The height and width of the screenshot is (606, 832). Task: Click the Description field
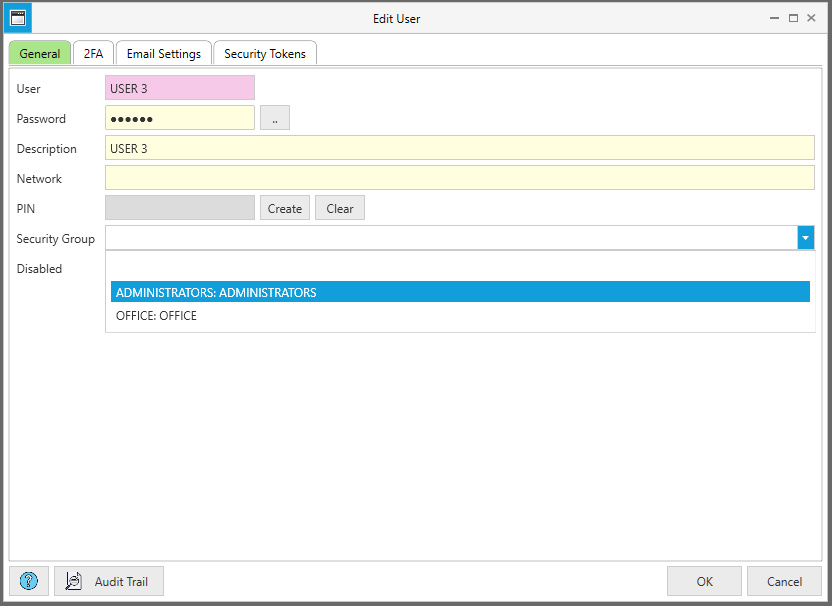460,148
